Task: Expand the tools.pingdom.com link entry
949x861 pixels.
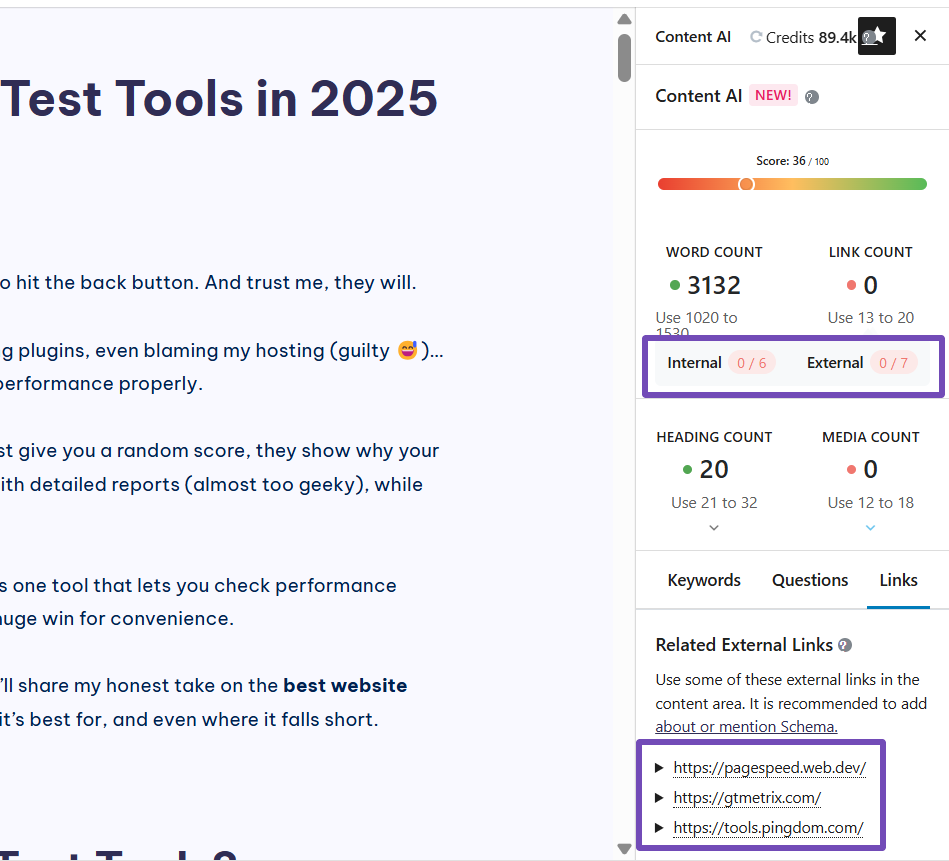Action: pos(659,827)
